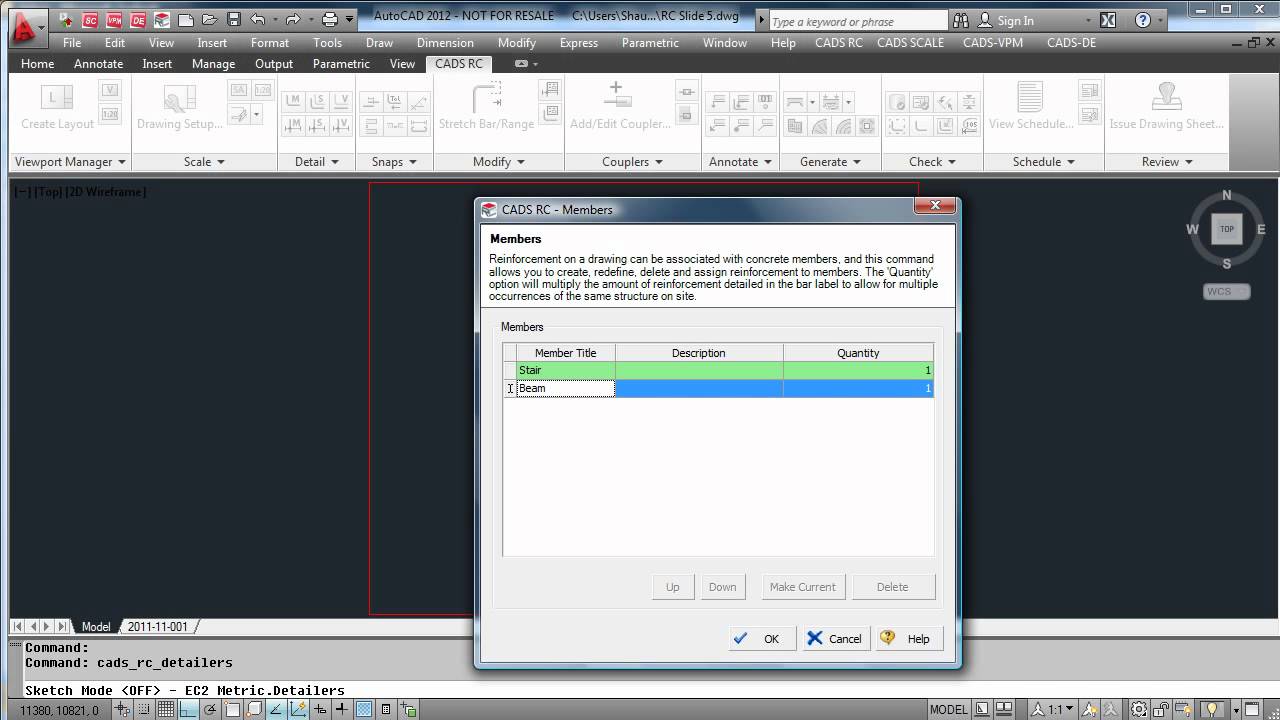Image resolution: width=1280 pixels, height=720 pixels.
Task: Open the Dimension menu
Action: (445, 43)
